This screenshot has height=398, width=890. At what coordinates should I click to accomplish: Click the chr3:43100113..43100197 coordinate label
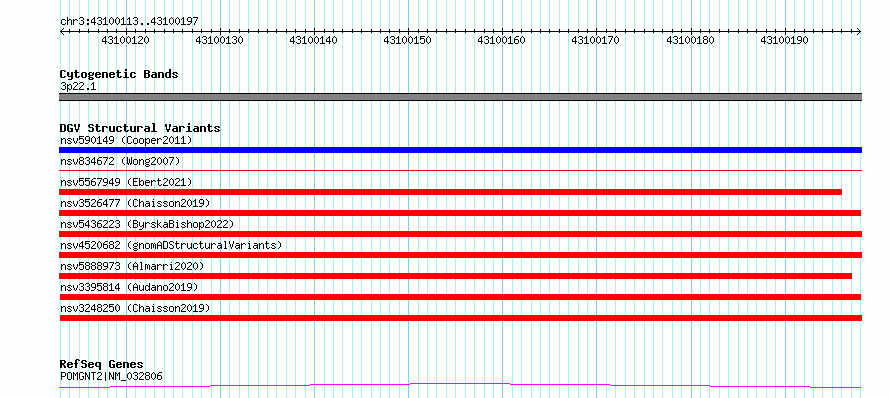click(129, 21)
